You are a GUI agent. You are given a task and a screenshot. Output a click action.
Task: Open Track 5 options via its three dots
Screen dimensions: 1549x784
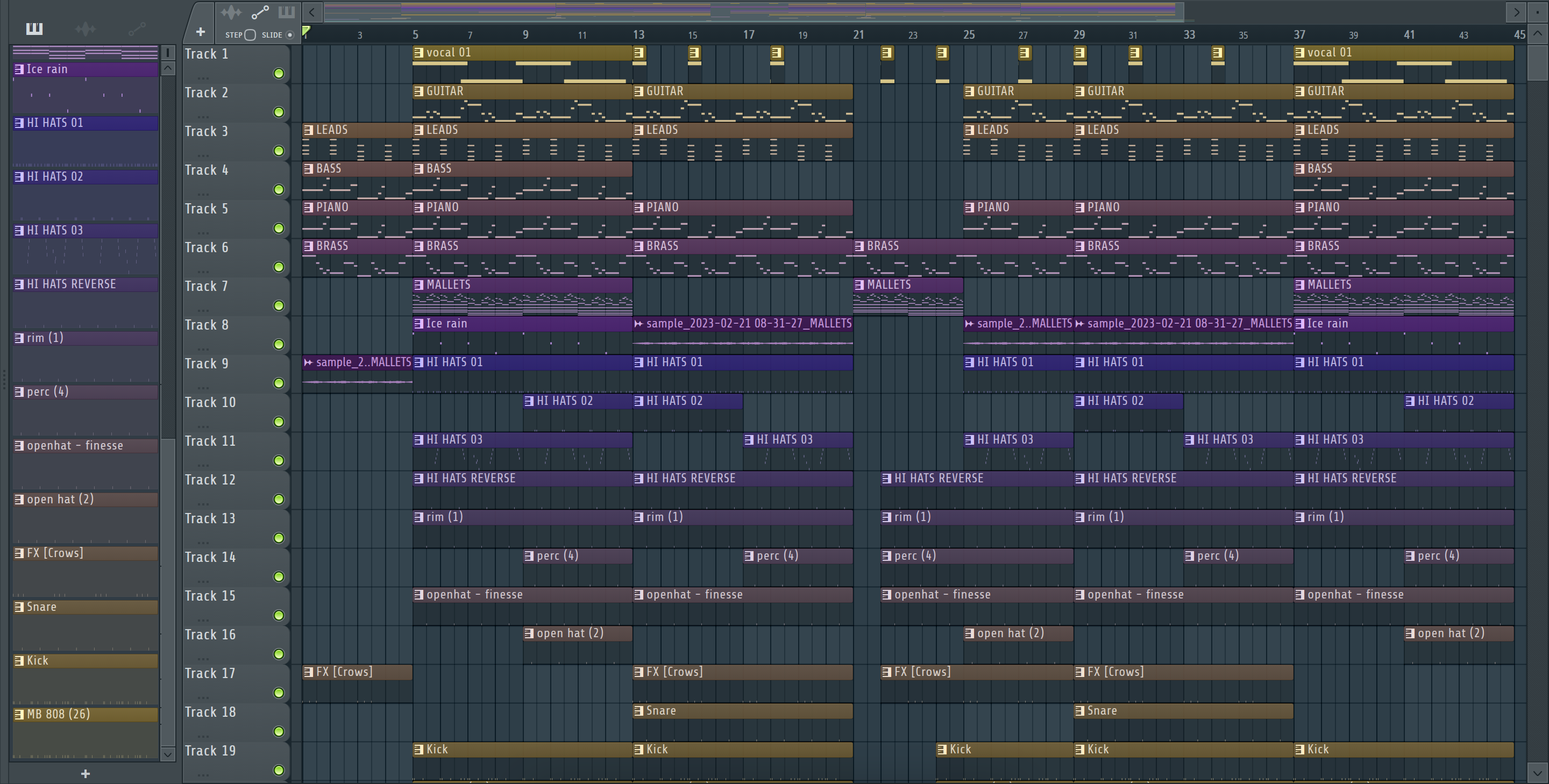pyautogui.click(x=203, y=233)
